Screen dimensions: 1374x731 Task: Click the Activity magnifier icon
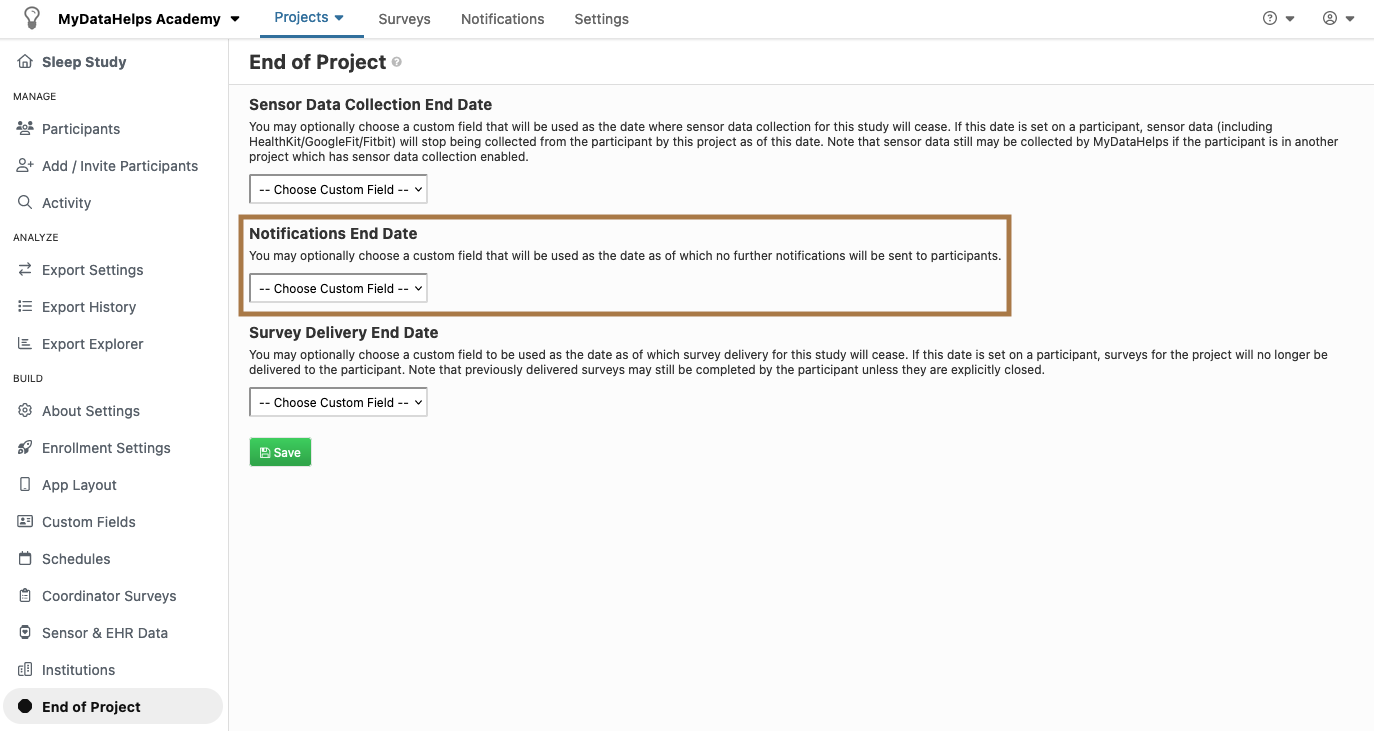[x=25, y=203]
